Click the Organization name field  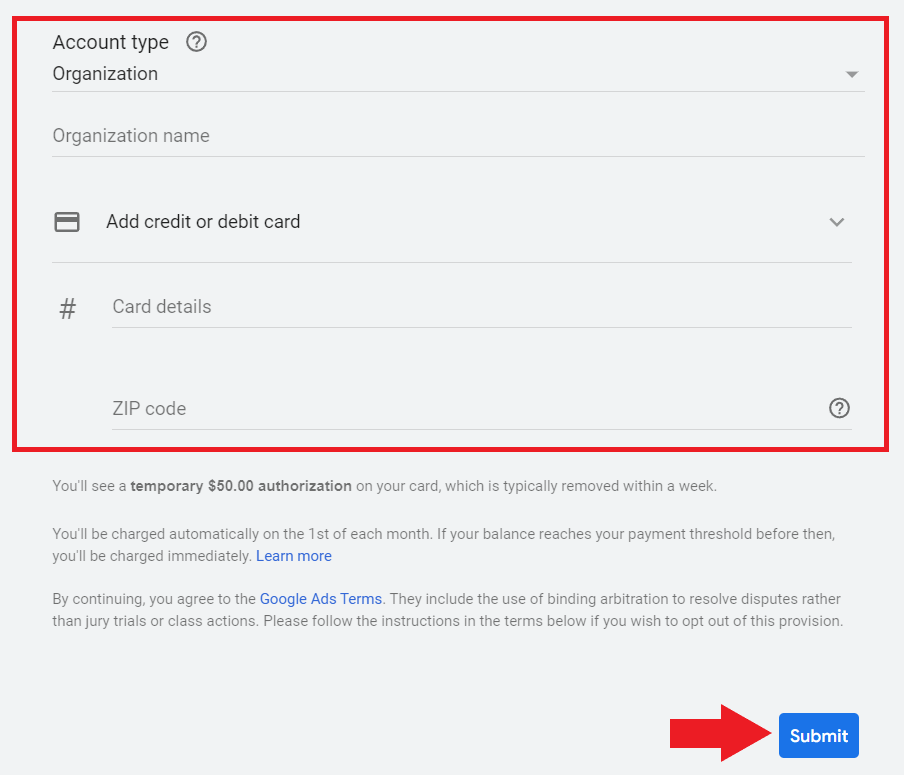(x=300, y=135)
